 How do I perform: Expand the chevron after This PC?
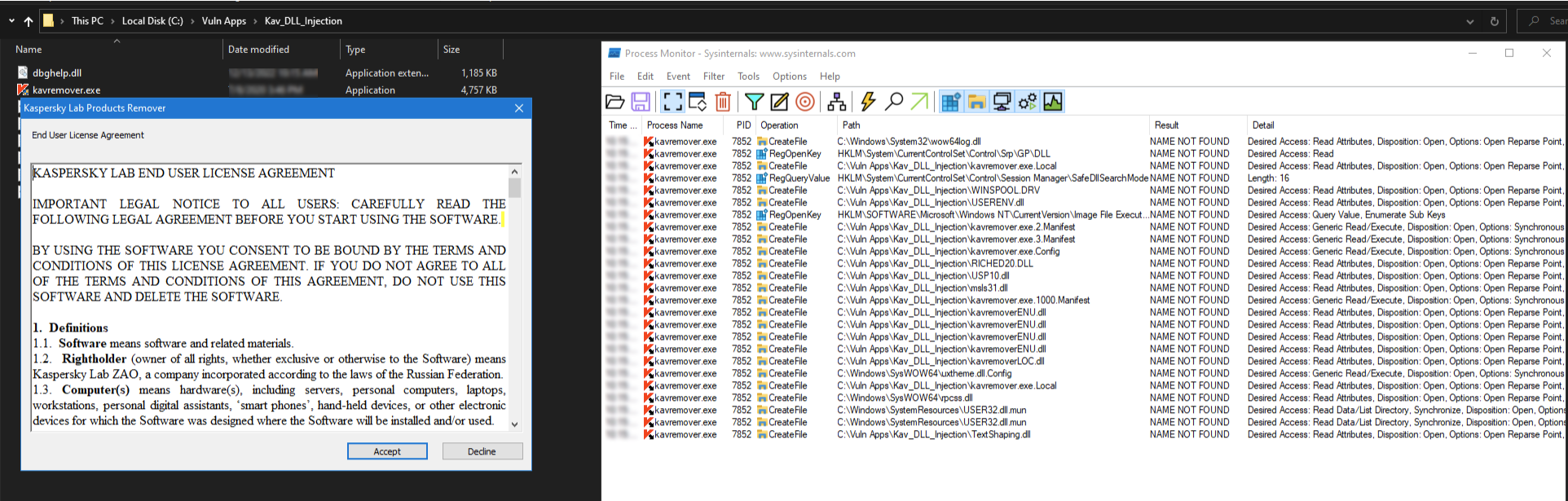click(x=113, y=21)
